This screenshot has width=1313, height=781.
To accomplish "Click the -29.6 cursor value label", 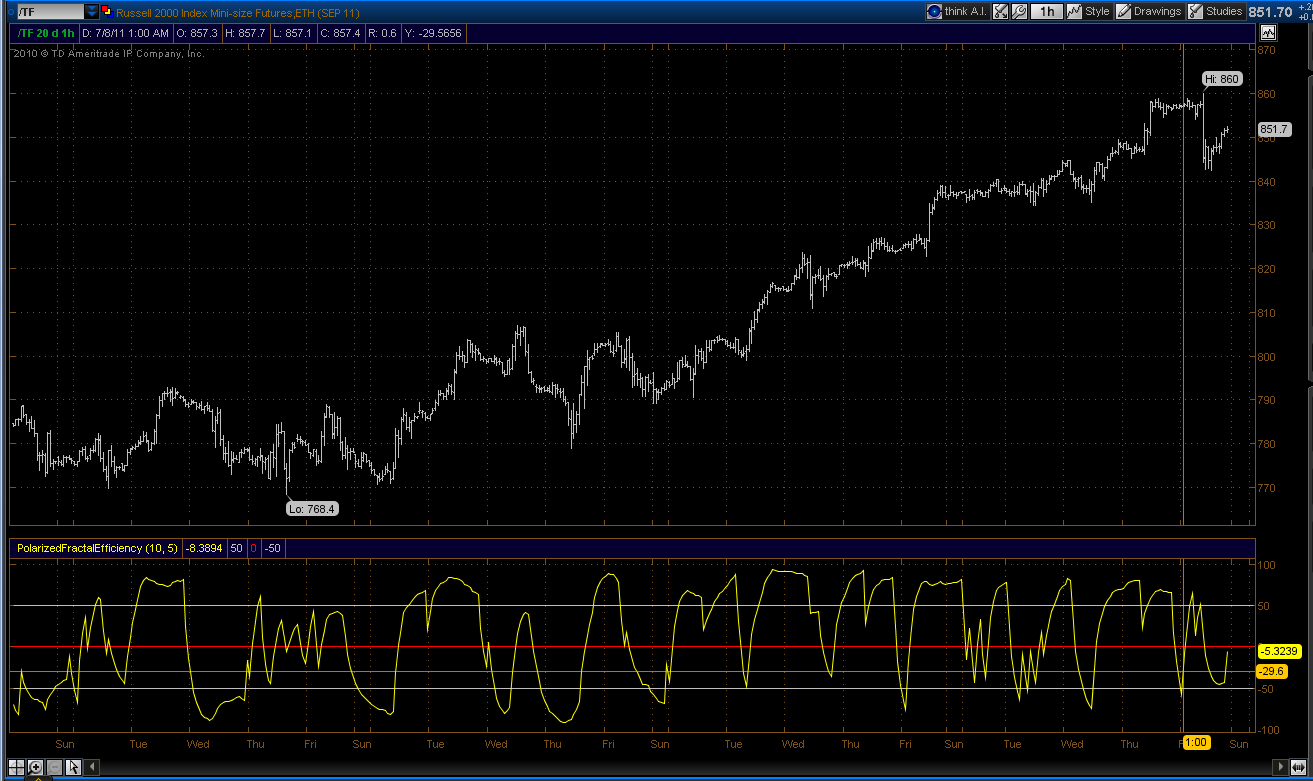I will [x=1272, y=671].
